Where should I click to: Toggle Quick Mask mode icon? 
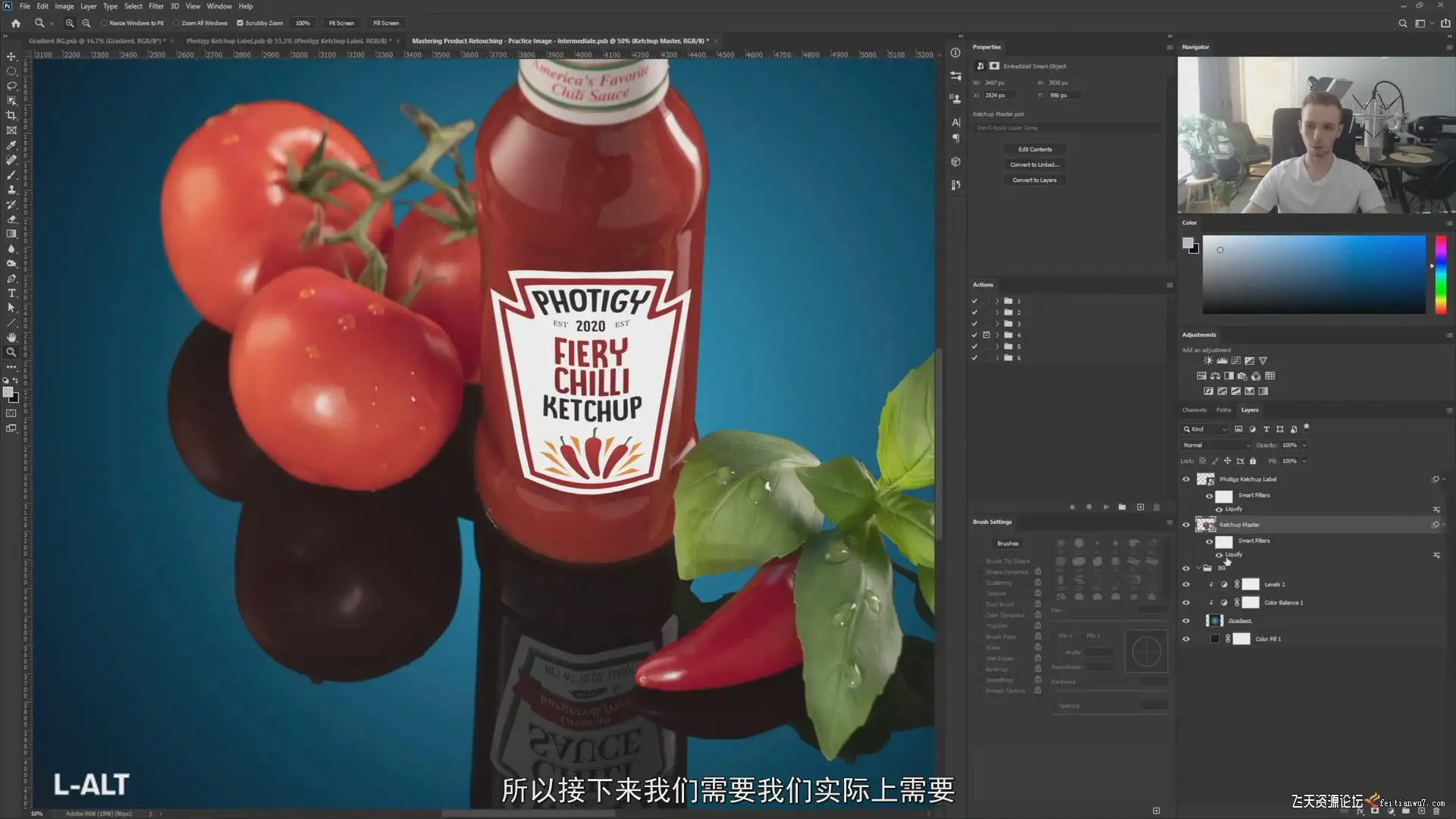pos(11,413)
